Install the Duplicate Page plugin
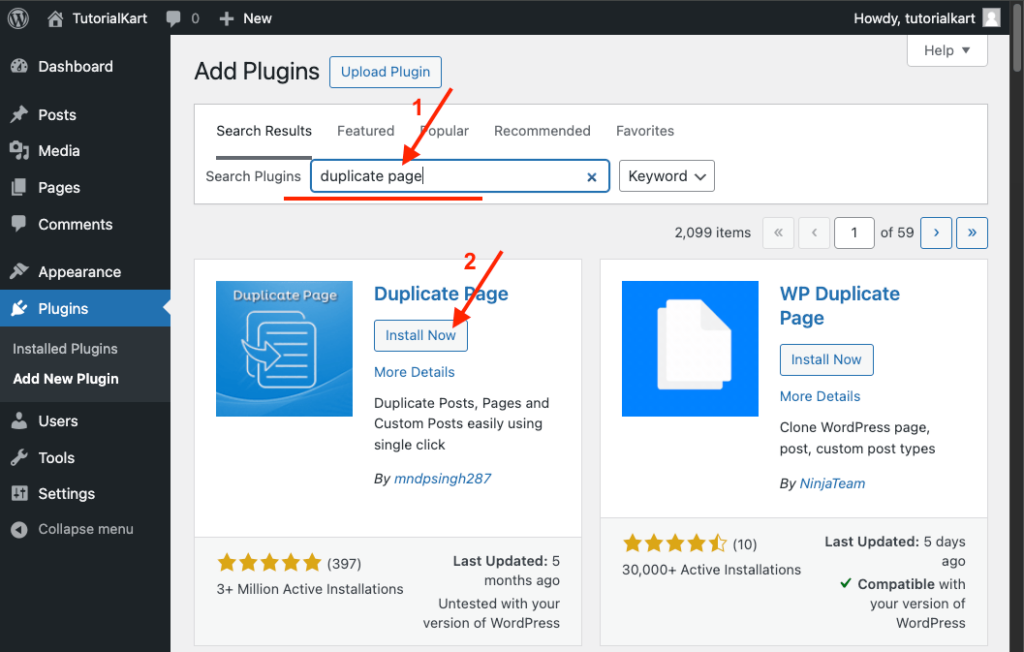1024x652 pixels. (x=421, y=335)
